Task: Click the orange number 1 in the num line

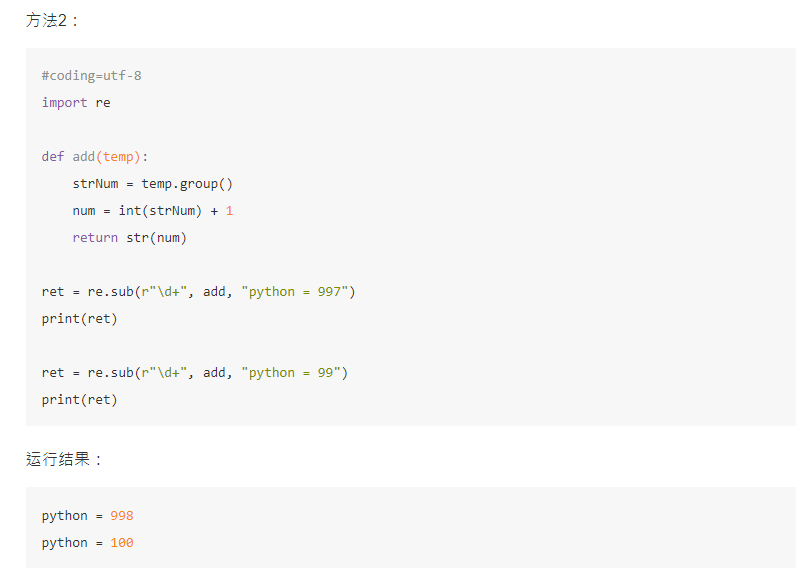Action: pyautogui.click(x=230, y=211)
